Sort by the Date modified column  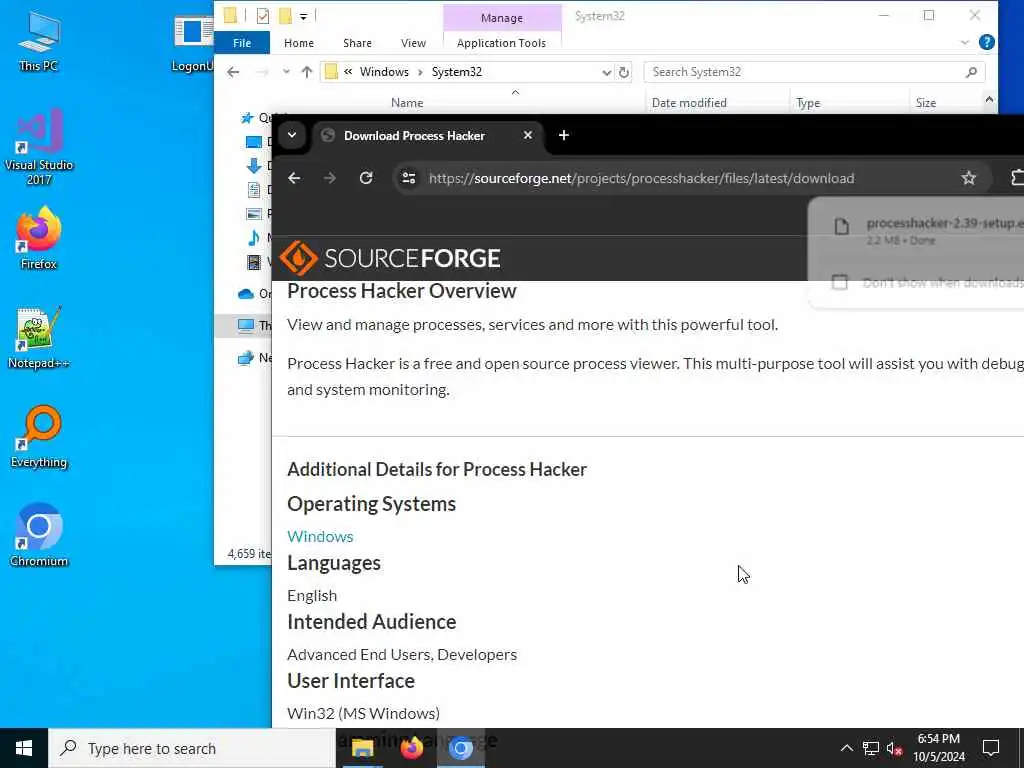tap(689, 103)
